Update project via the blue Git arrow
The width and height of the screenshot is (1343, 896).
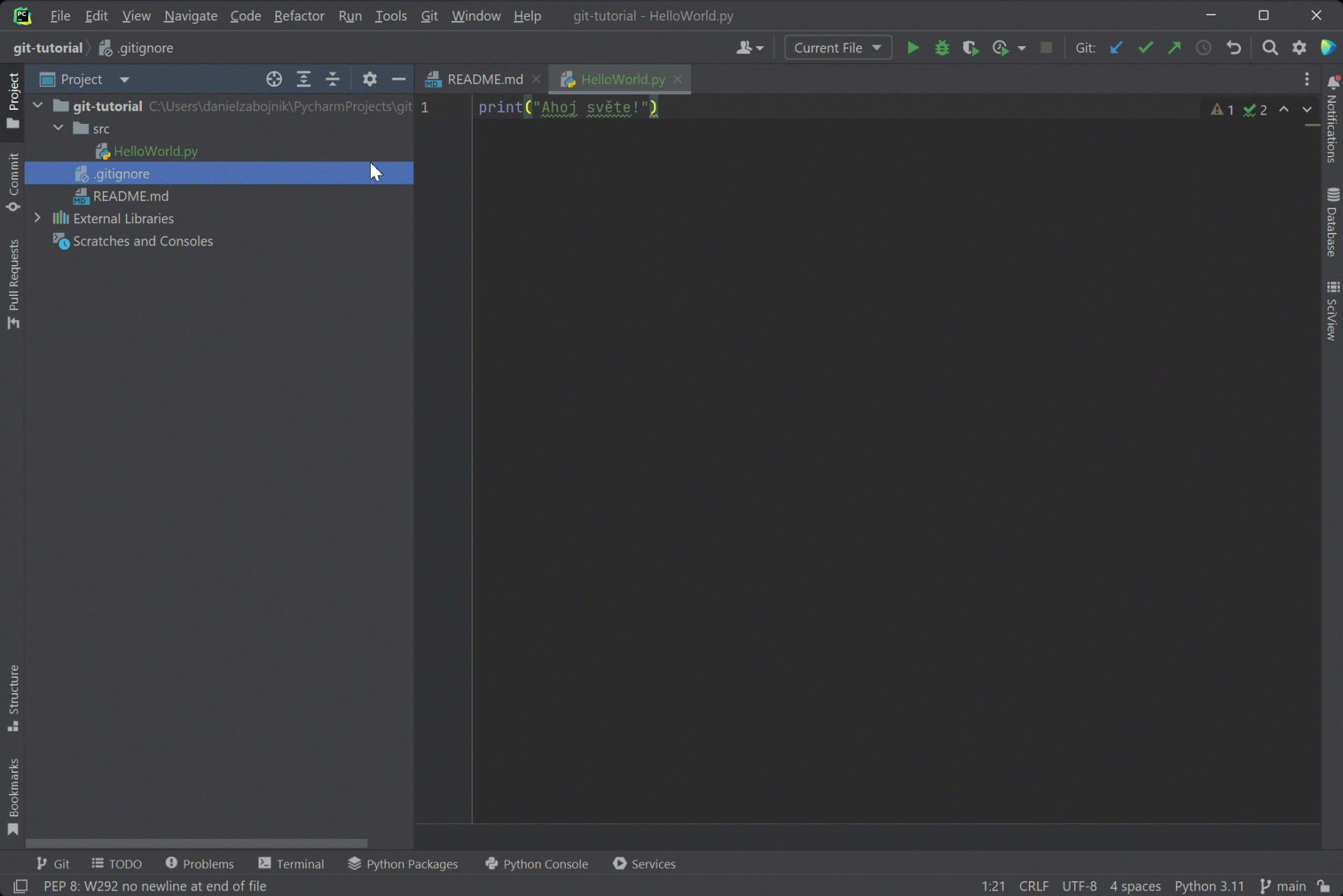(1116, 48)
